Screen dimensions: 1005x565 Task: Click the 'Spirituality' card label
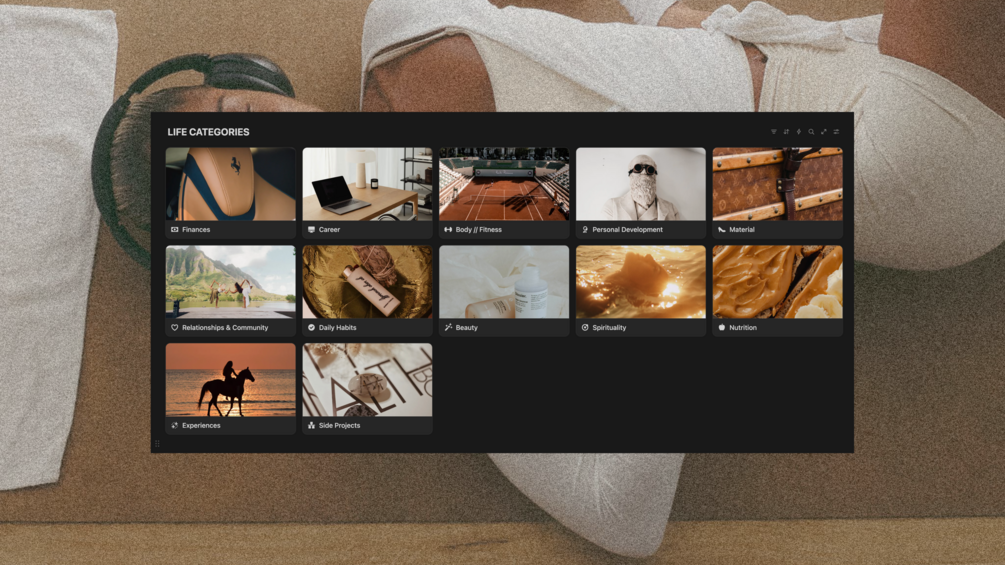click(x=609, y=327)
